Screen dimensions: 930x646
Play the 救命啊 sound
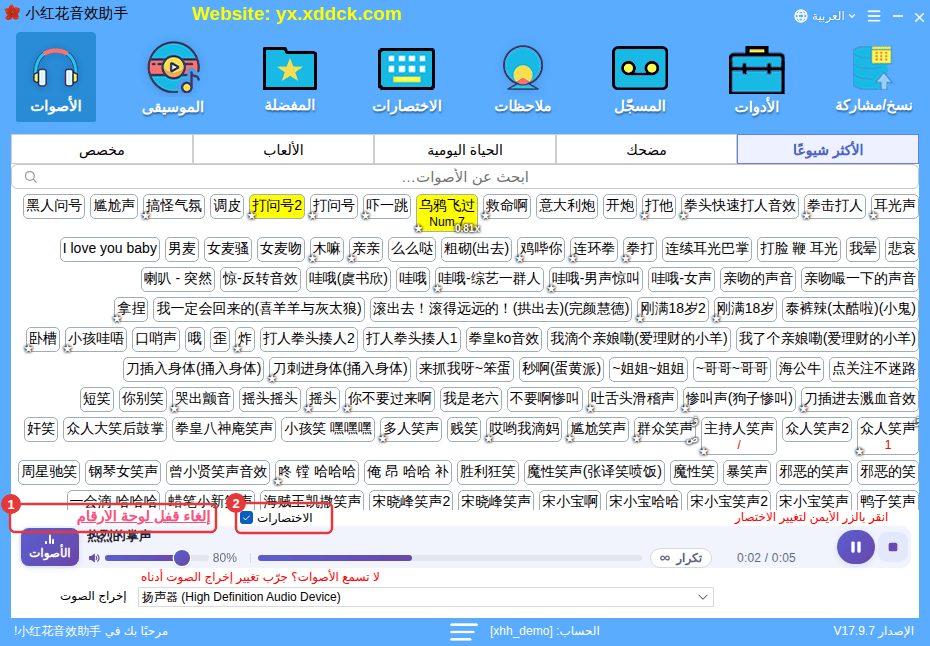click(x=507, y=206)
